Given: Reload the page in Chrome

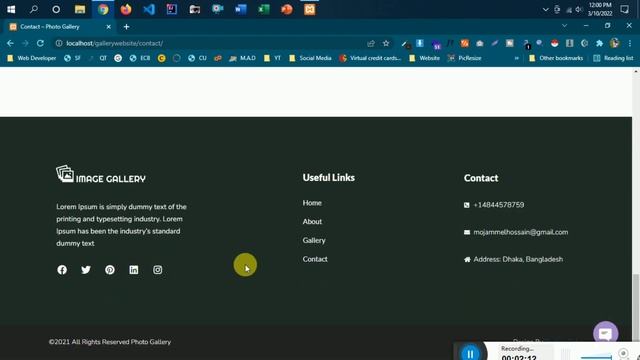Looking at the screenshot, I should point(40,43).
